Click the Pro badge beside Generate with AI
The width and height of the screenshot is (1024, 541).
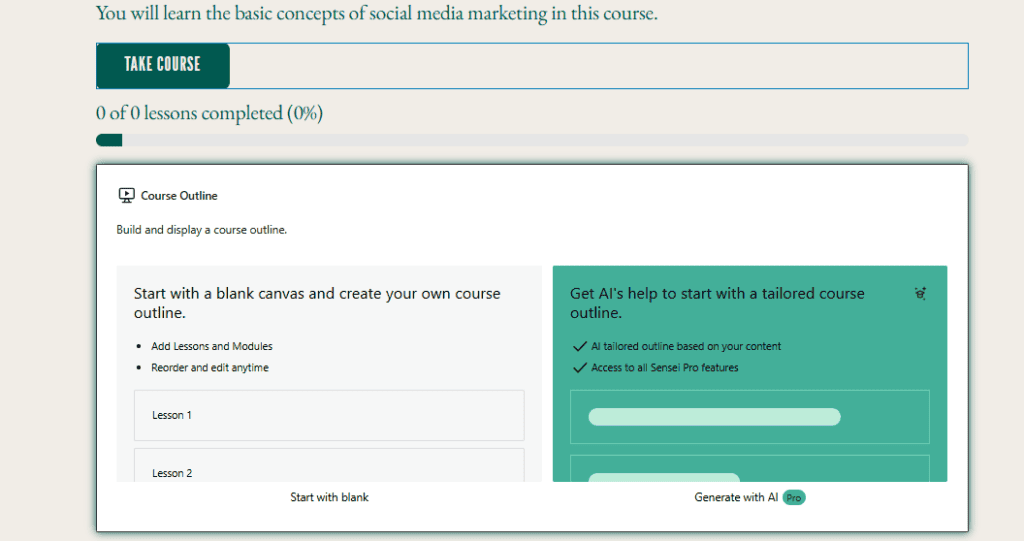click(793, 497)
